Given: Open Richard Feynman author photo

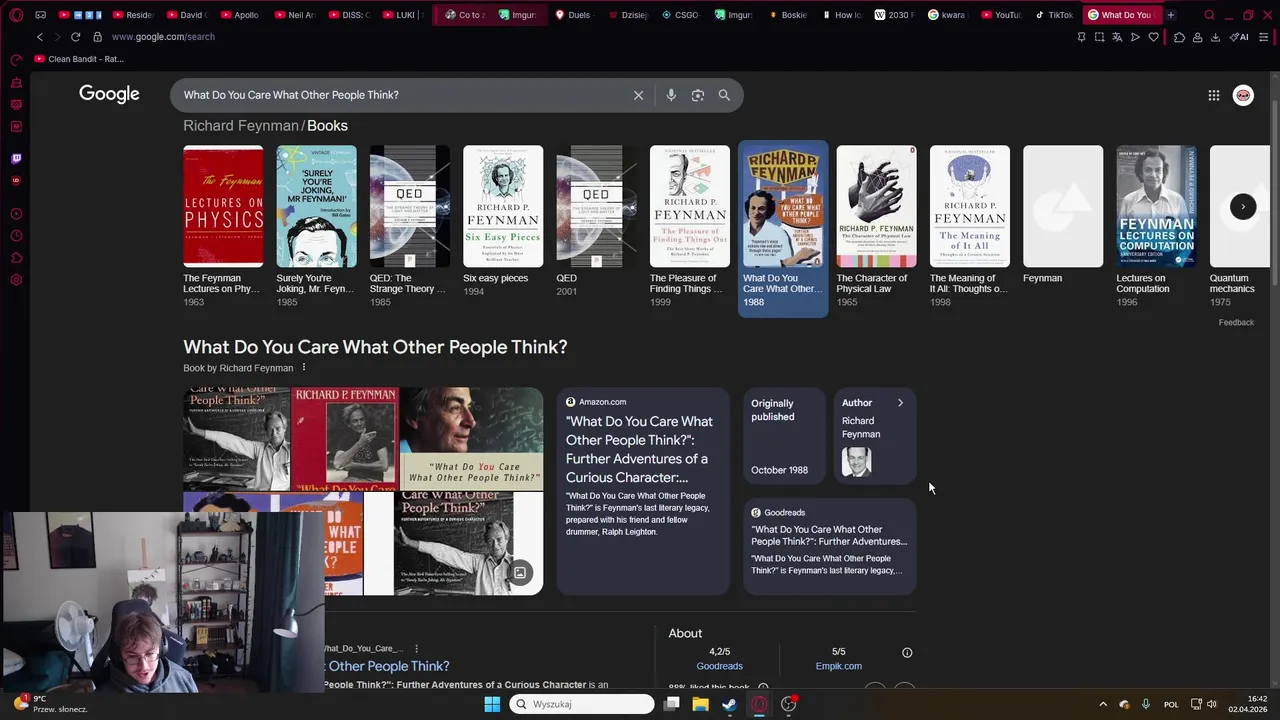Looking at the screenshot, I should (856, 461).
